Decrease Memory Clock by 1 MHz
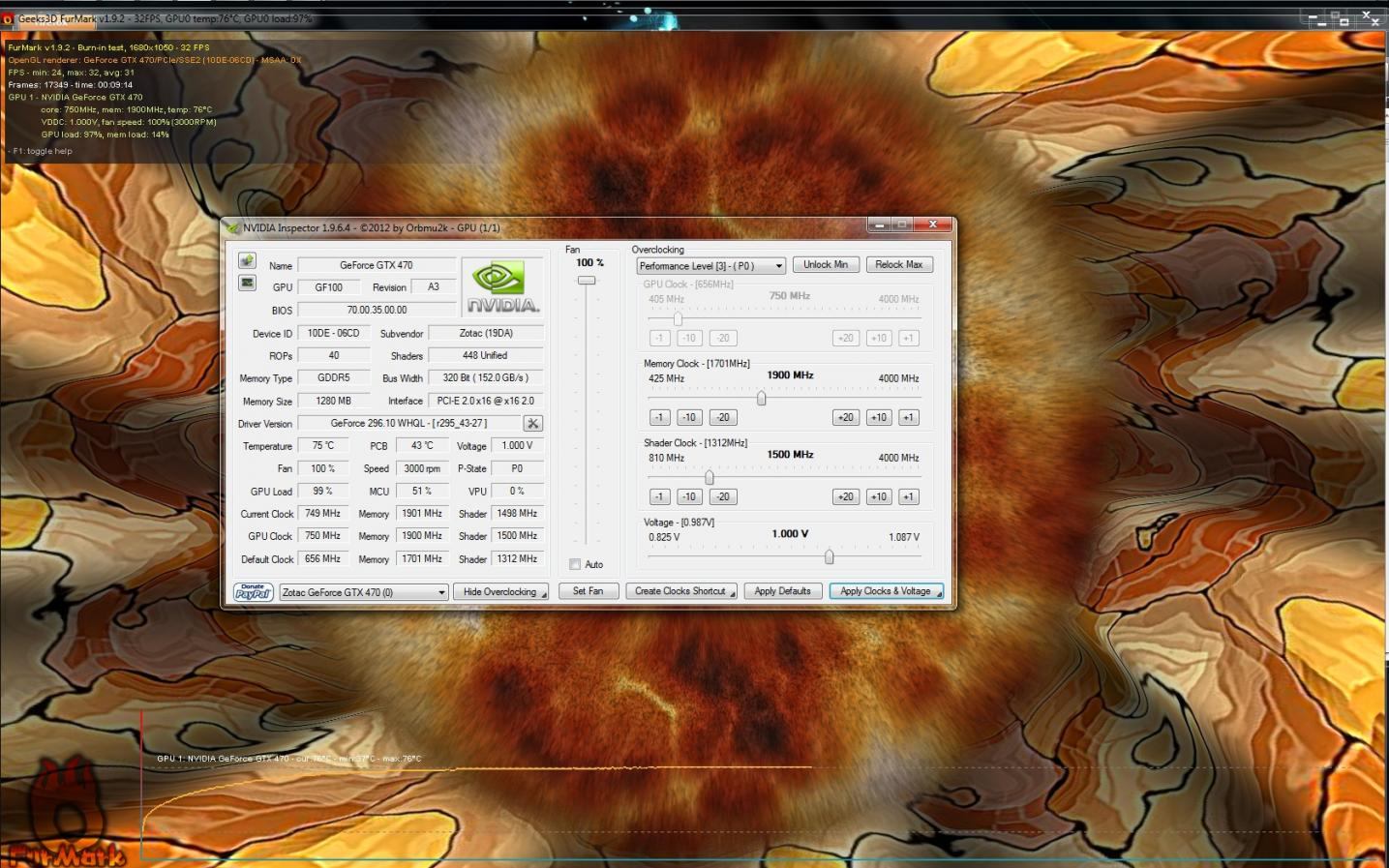 [x=659, y=417]
